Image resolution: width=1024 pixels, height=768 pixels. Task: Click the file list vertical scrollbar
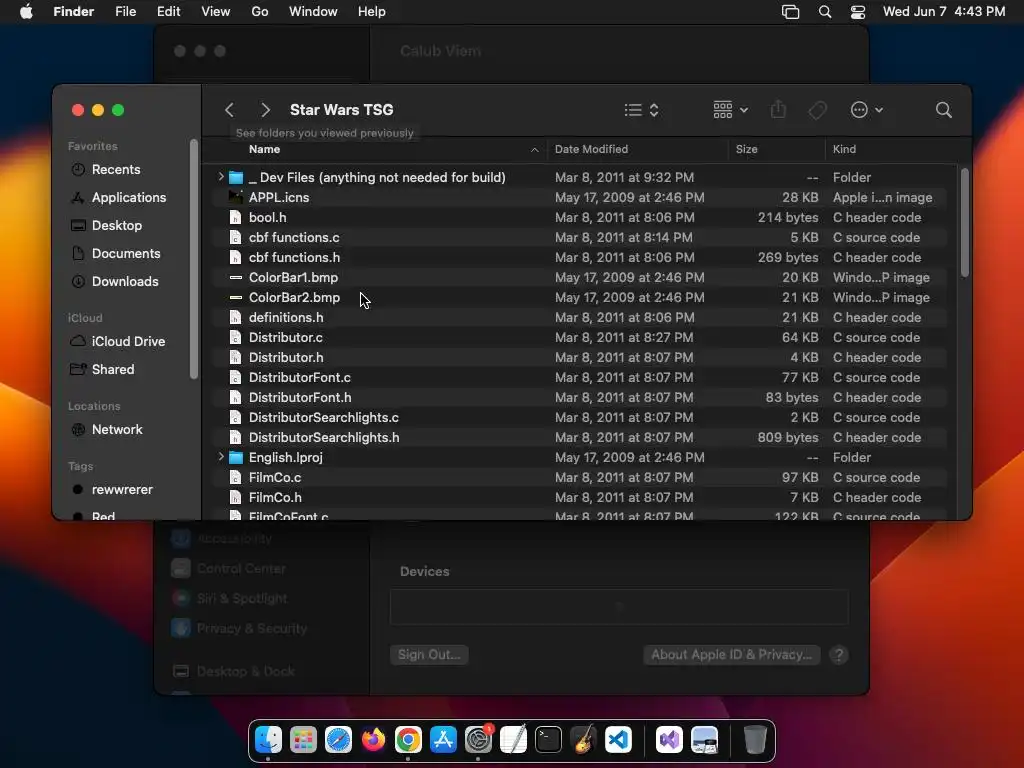tap(965, 222)
